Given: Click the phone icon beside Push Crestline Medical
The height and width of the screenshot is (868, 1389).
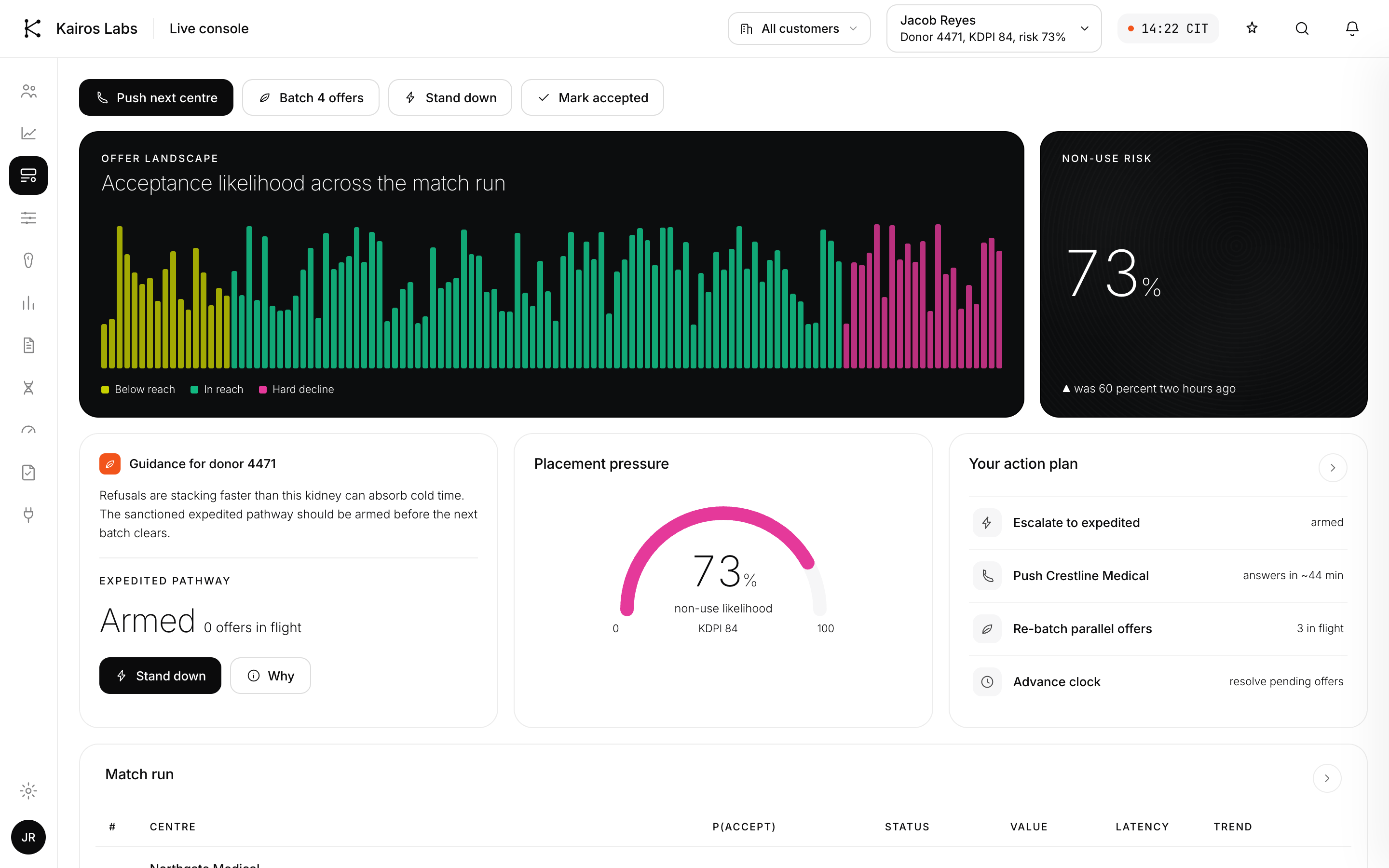Looking at the screenshot, I should (987, 576).
